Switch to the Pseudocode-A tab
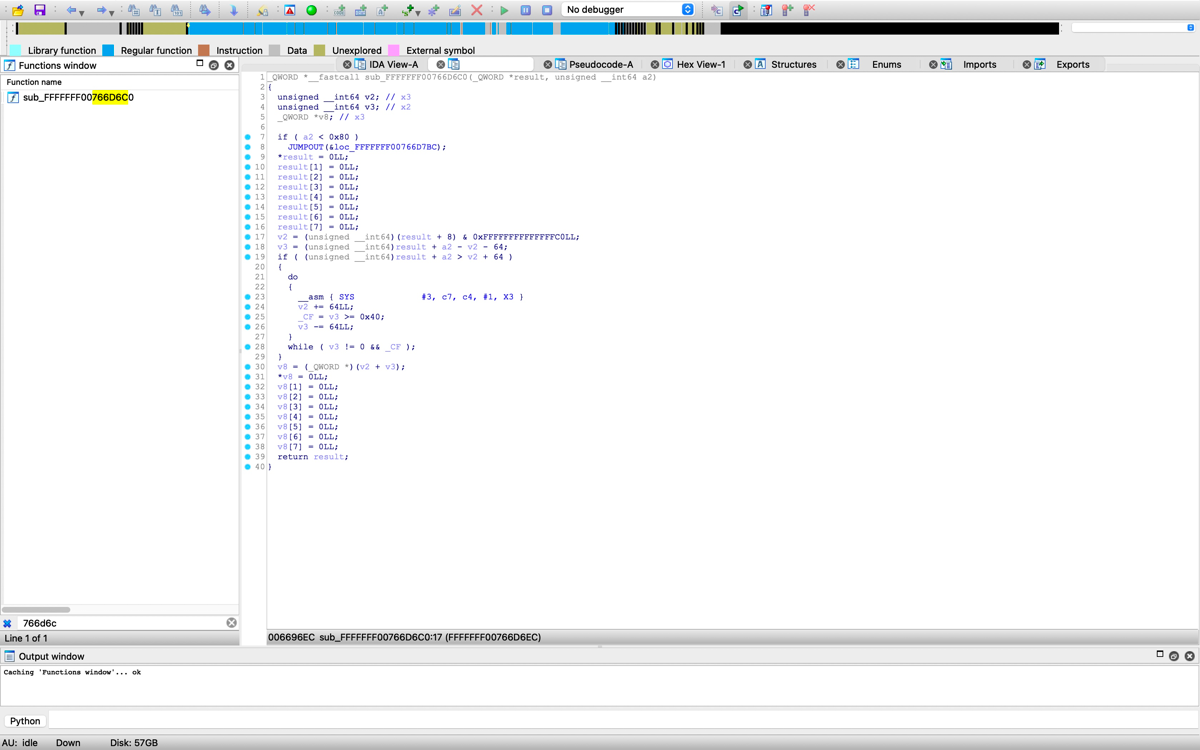This screenshot has width=1200, height=750. coord(601,64)
